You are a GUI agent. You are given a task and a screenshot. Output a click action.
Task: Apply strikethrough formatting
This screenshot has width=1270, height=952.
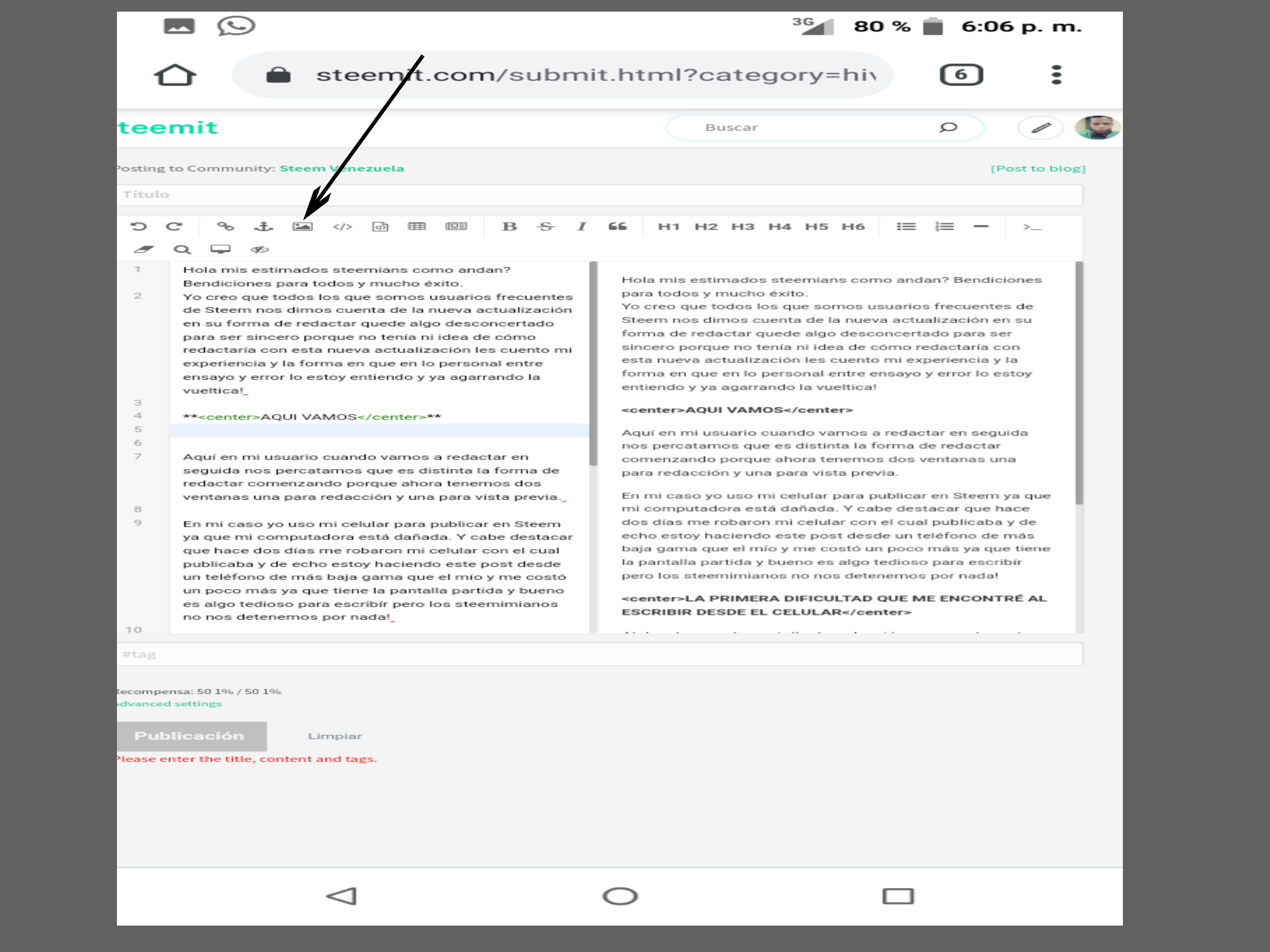(546, 226)
